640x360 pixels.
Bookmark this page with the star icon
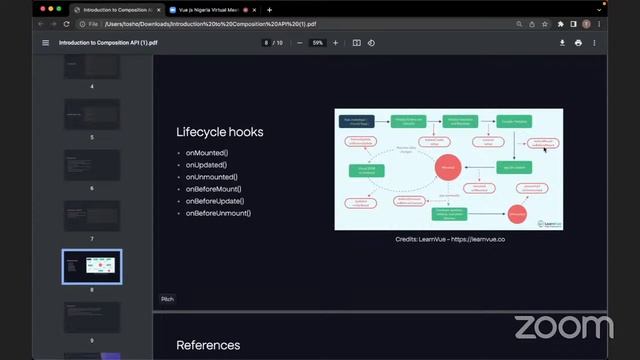[545, 24]
